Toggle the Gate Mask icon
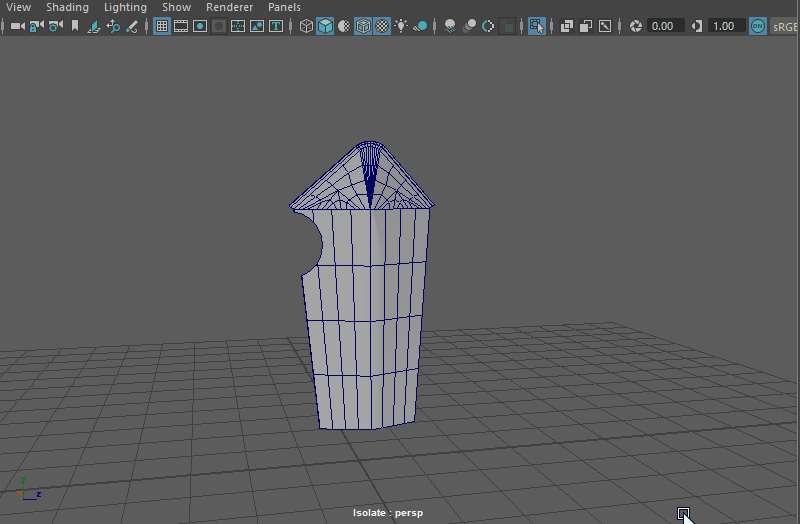This screenshot has width=800, height=524. 219,26
